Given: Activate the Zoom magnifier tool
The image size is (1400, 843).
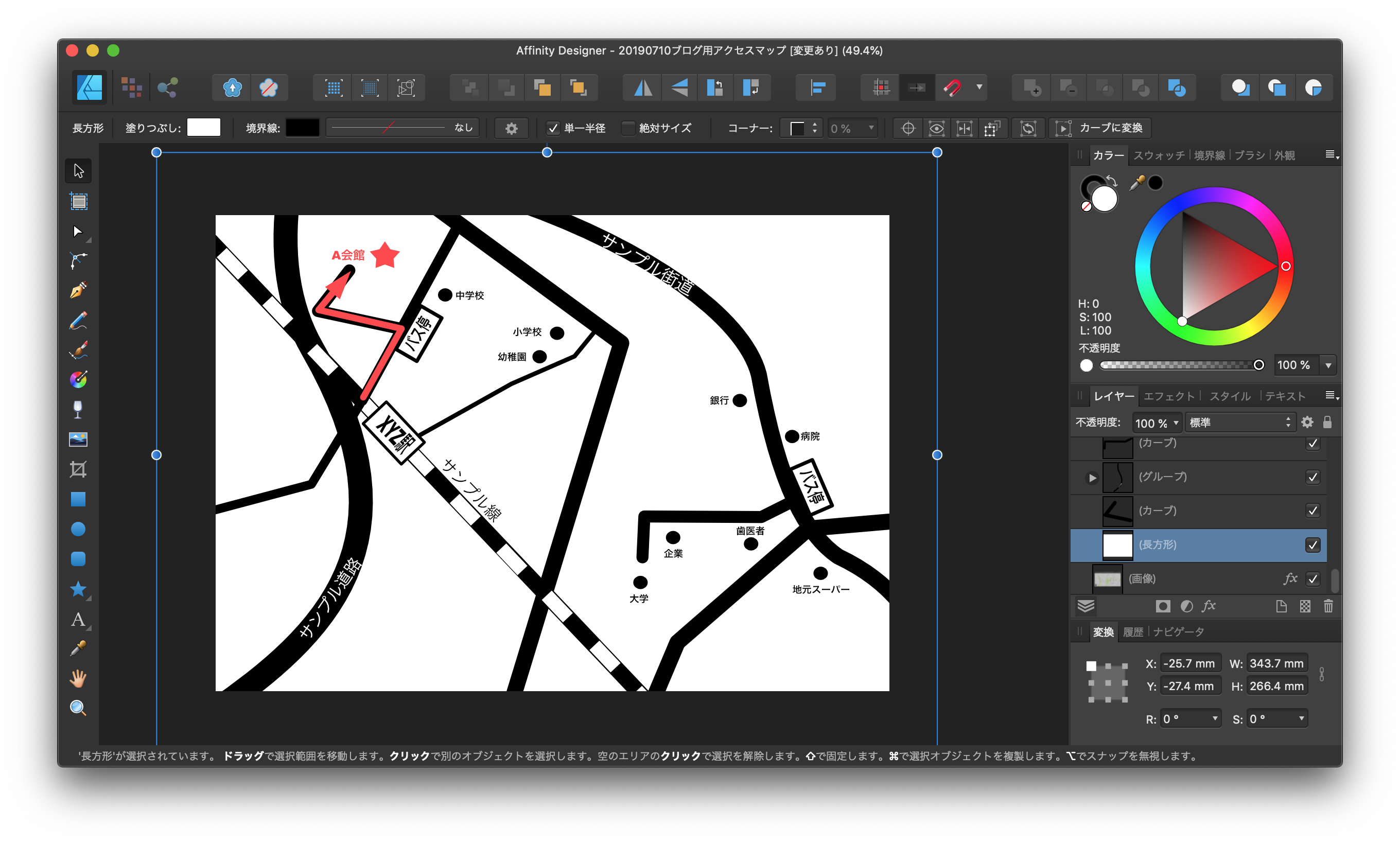Looking at the screenshot, I should [78, 708].
